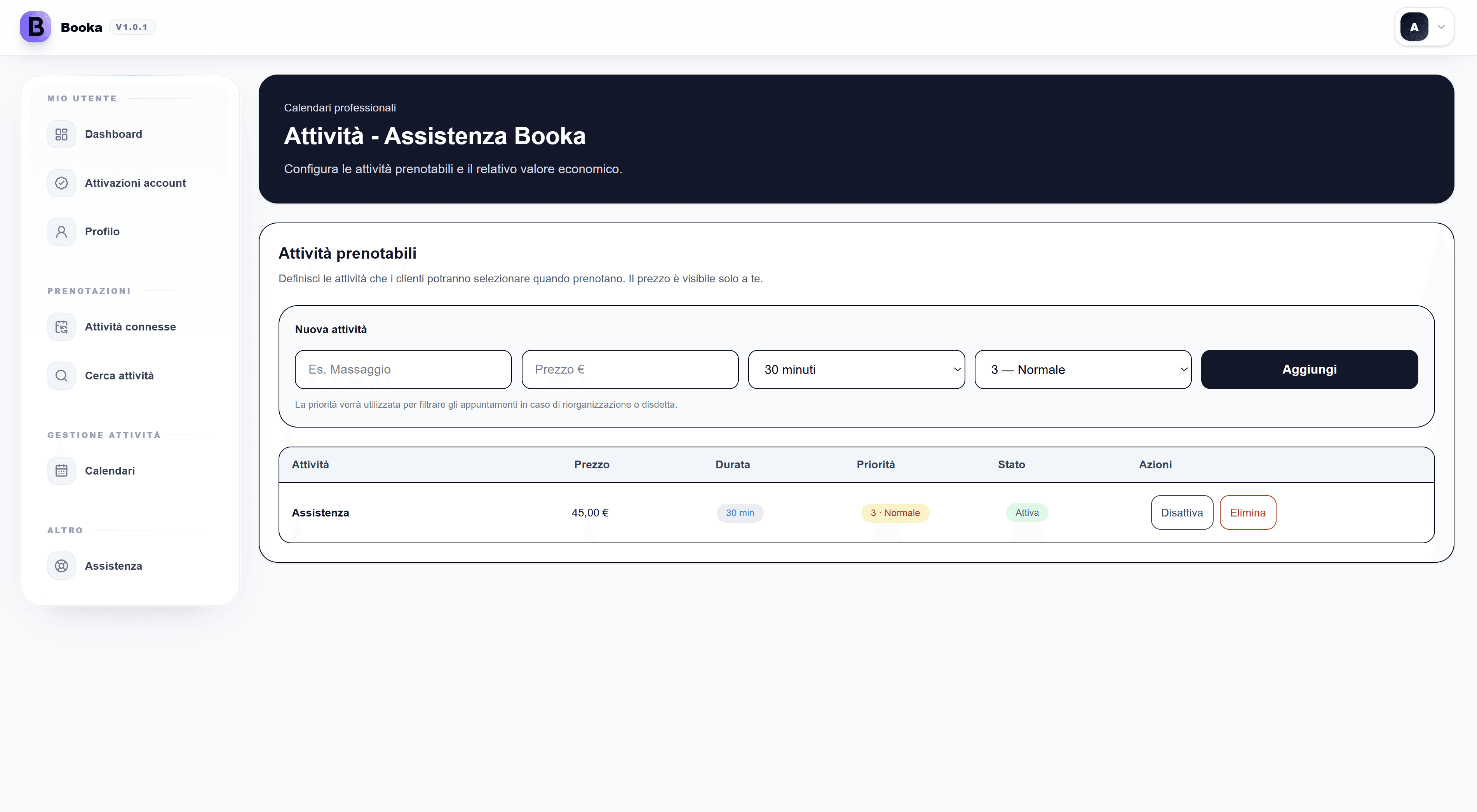This screenshot has width=1477, height=812.
Task: Click the '45,00 €' price cell
Action: pyautogui.click(x=590, y=512)
